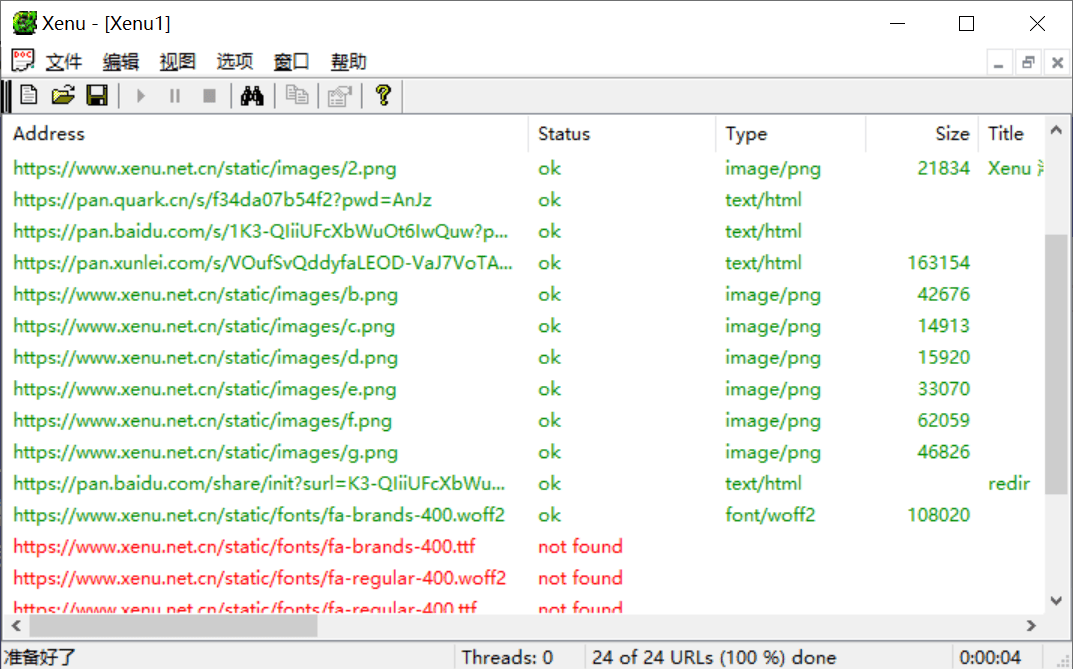The width and height of the screenshot is (1073, 669).
Task: Select the images/e.png address row
Action: pos(524,389)
